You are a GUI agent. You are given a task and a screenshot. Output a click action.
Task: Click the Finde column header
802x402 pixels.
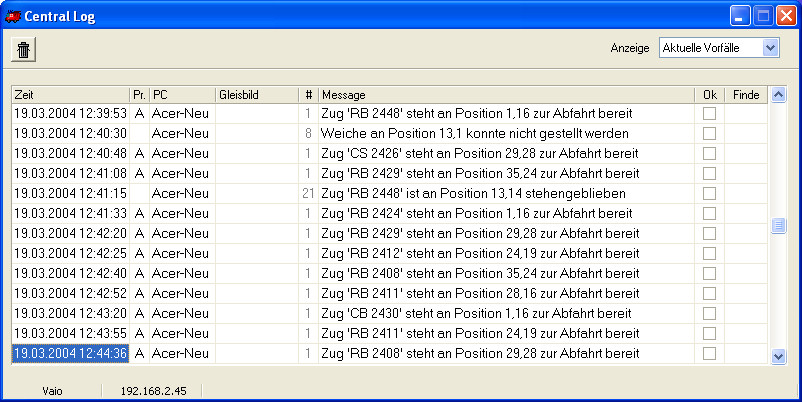tap(746, 95)
